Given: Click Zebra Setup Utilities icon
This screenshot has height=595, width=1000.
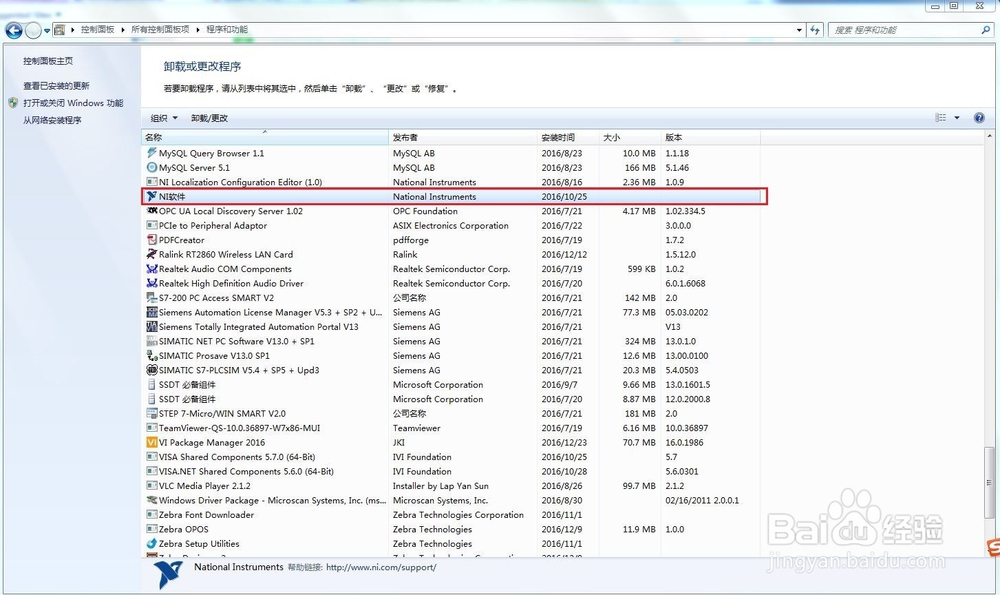Looking at the screenshot, I should [152, 543].
